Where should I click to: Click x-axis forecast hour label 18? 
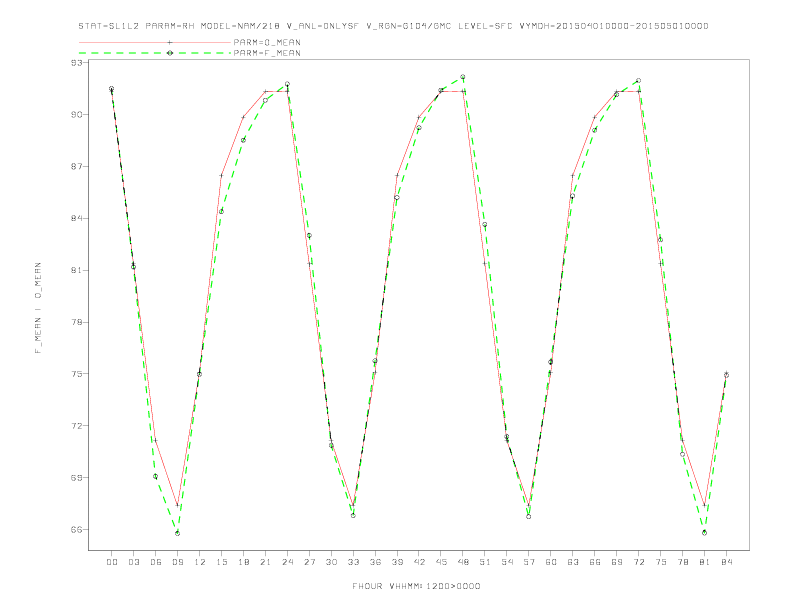[x=243, y=562]
